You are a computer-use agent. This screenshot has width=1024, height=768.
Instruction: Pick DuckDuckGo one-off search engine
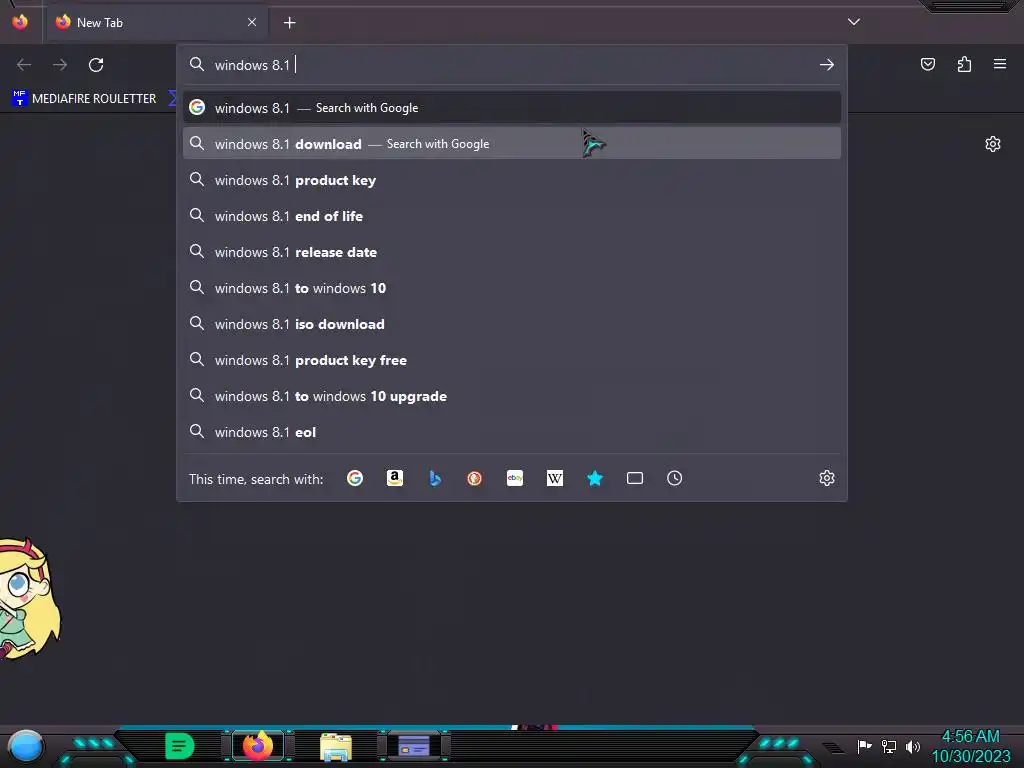pyautogui.click(x=475, y=478)
